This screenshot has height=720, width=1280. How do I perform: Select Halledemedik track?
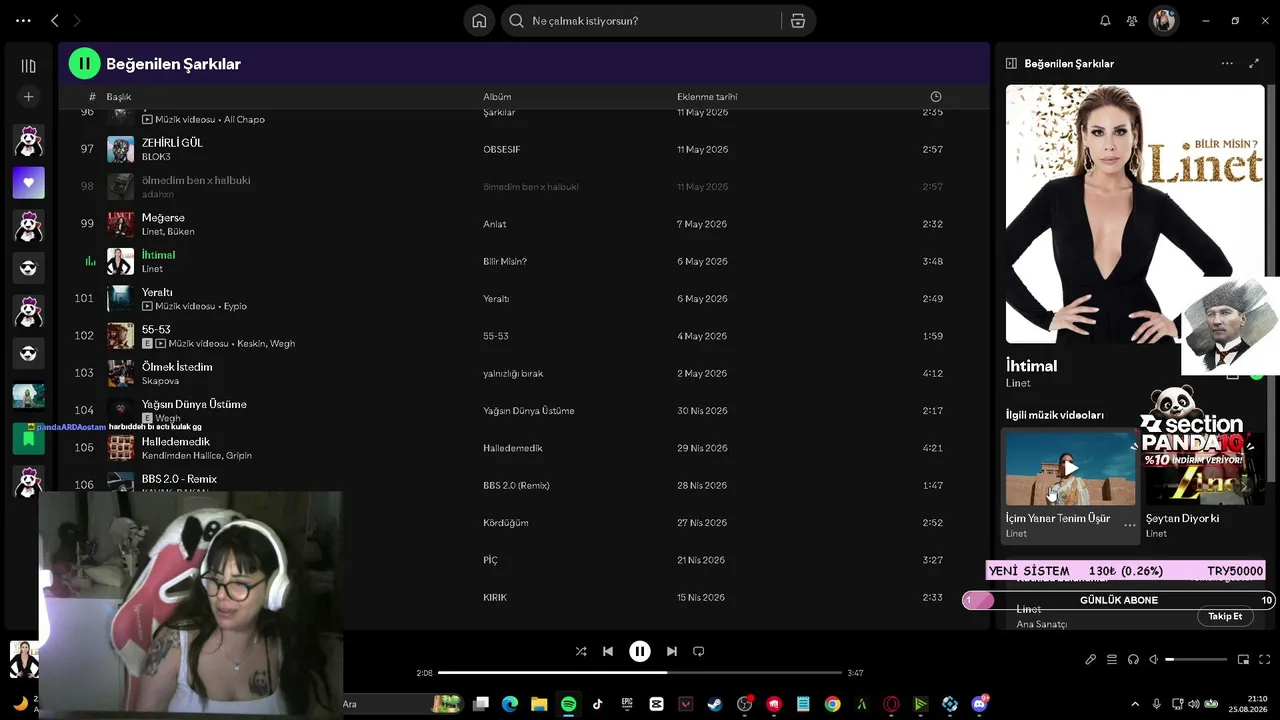pyautogui.click(x=176, y=441)
